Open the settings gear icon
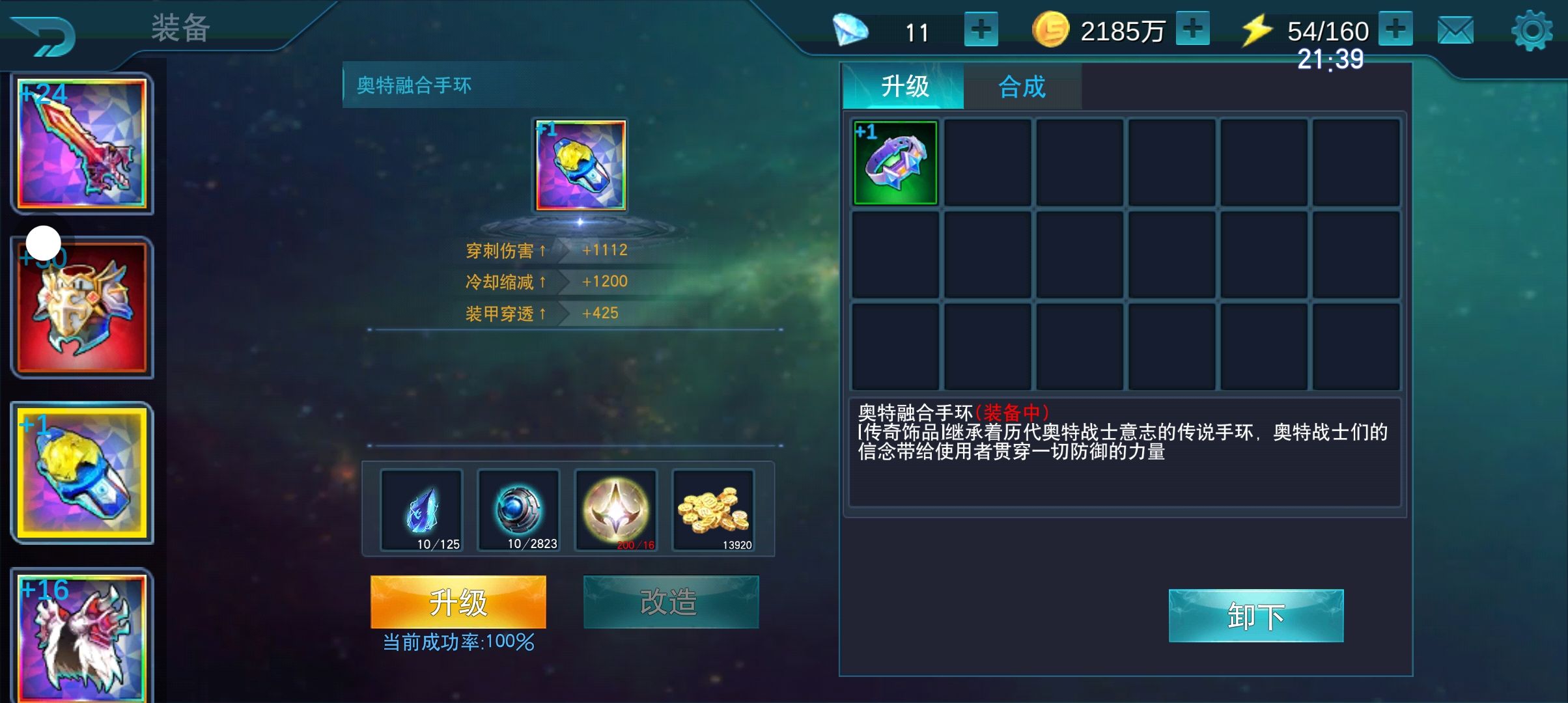Screen dimensions: 1568x703 click(1532, 31)
